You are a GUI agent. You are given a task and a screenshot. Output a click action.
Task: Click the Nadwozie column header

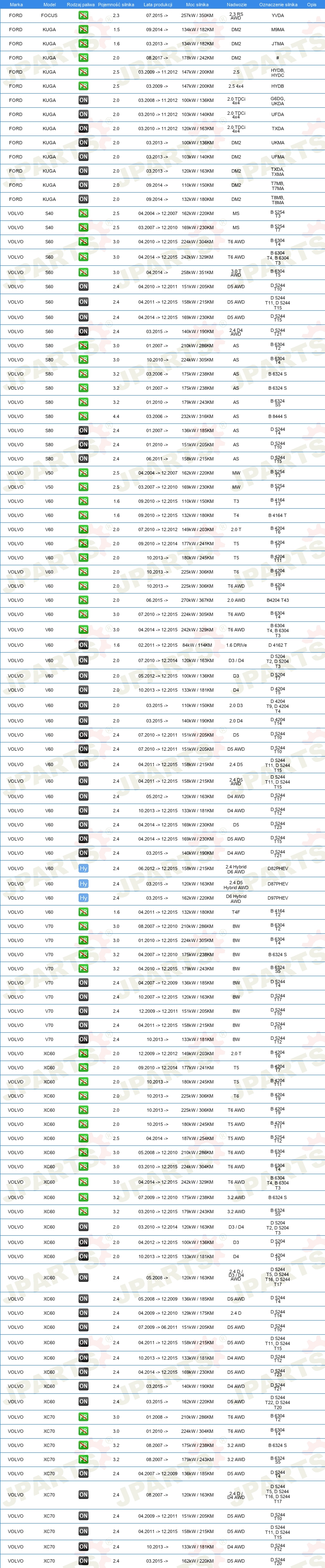coord(237,4)
